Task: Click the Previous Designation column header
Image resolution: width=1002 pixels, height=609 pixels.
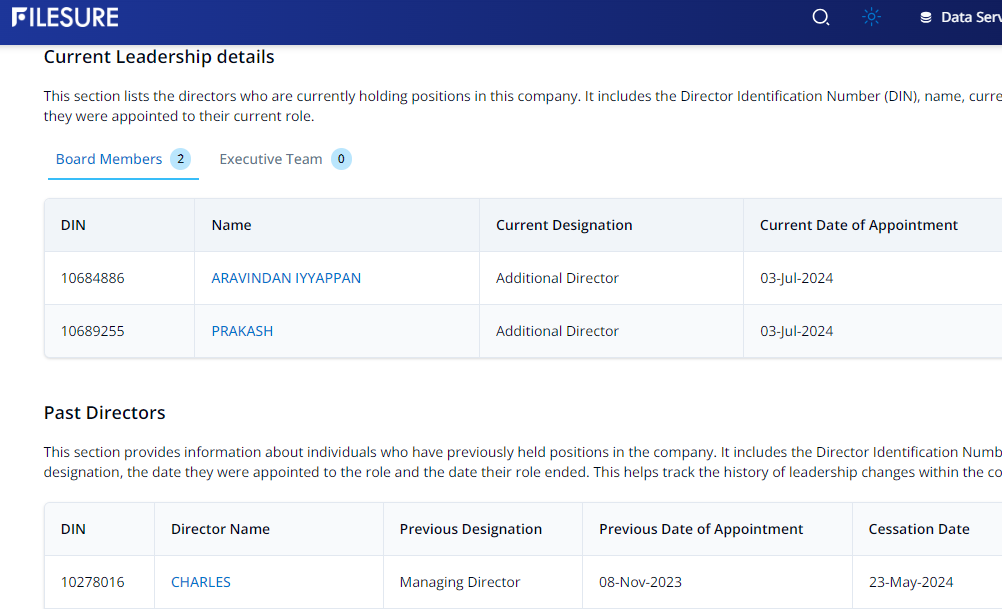Action: click(471, 529)
